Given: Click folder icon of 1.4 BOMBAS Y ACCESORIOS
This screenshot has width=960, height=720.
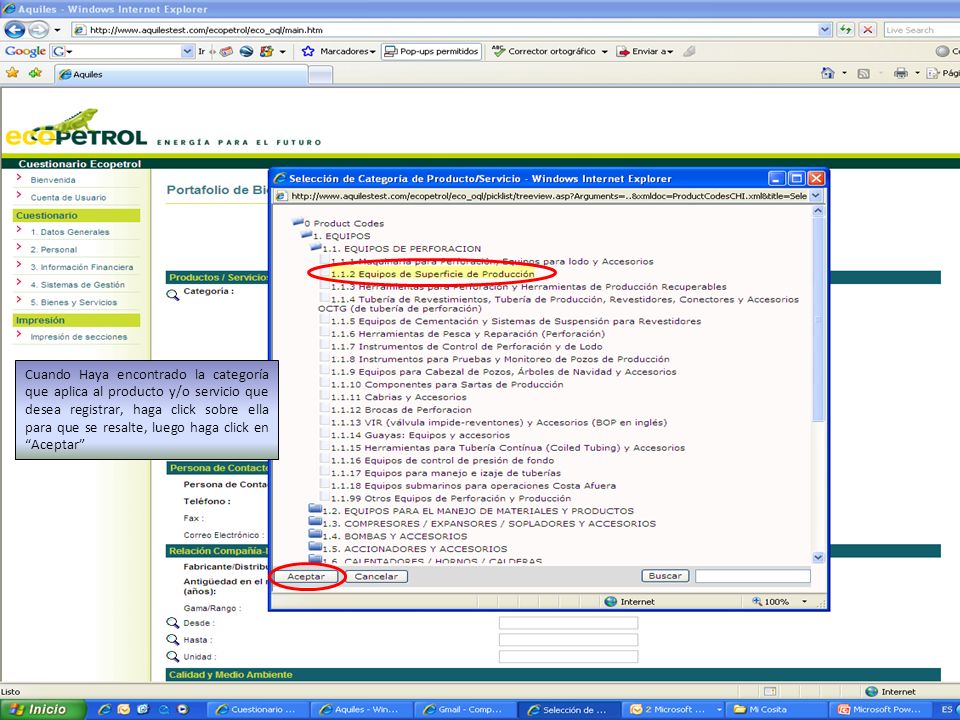Looking at the screenshot, I should [x=315, y=534].
